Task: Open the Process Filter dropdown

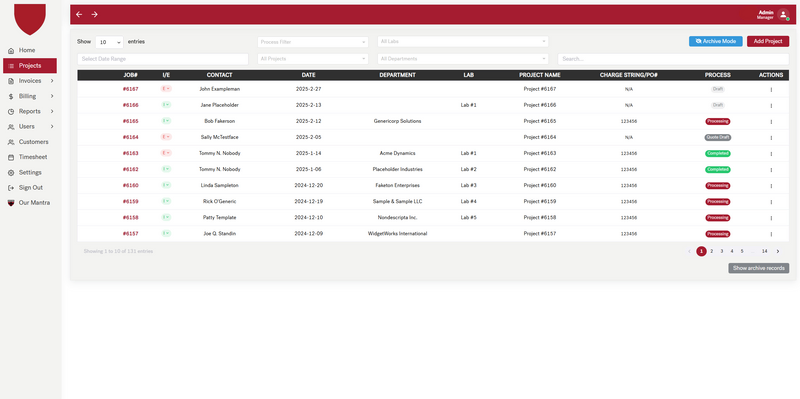Action: pyautogui.click(x=313, y=42)
